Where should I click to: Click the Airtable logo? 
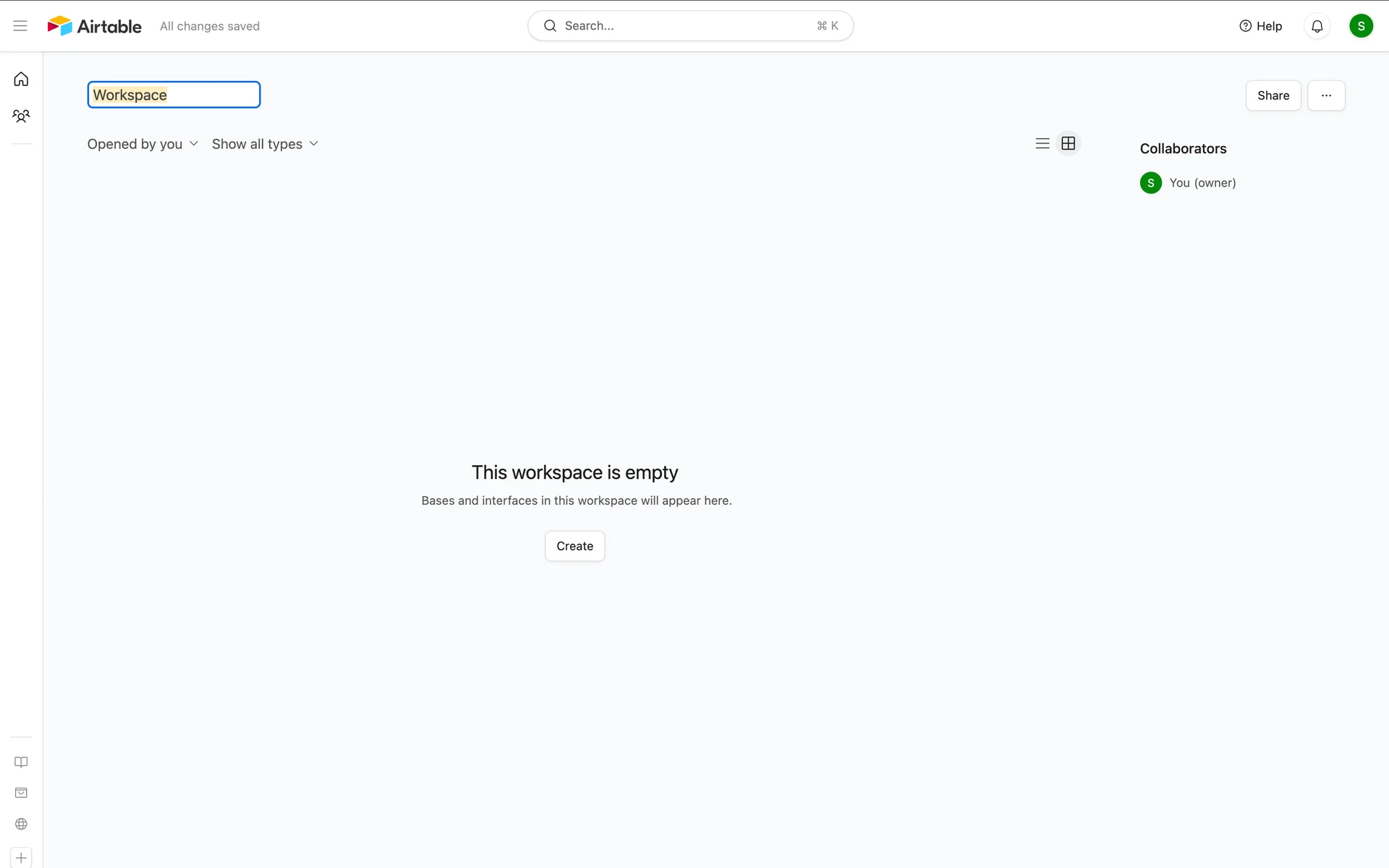[95, 26]
